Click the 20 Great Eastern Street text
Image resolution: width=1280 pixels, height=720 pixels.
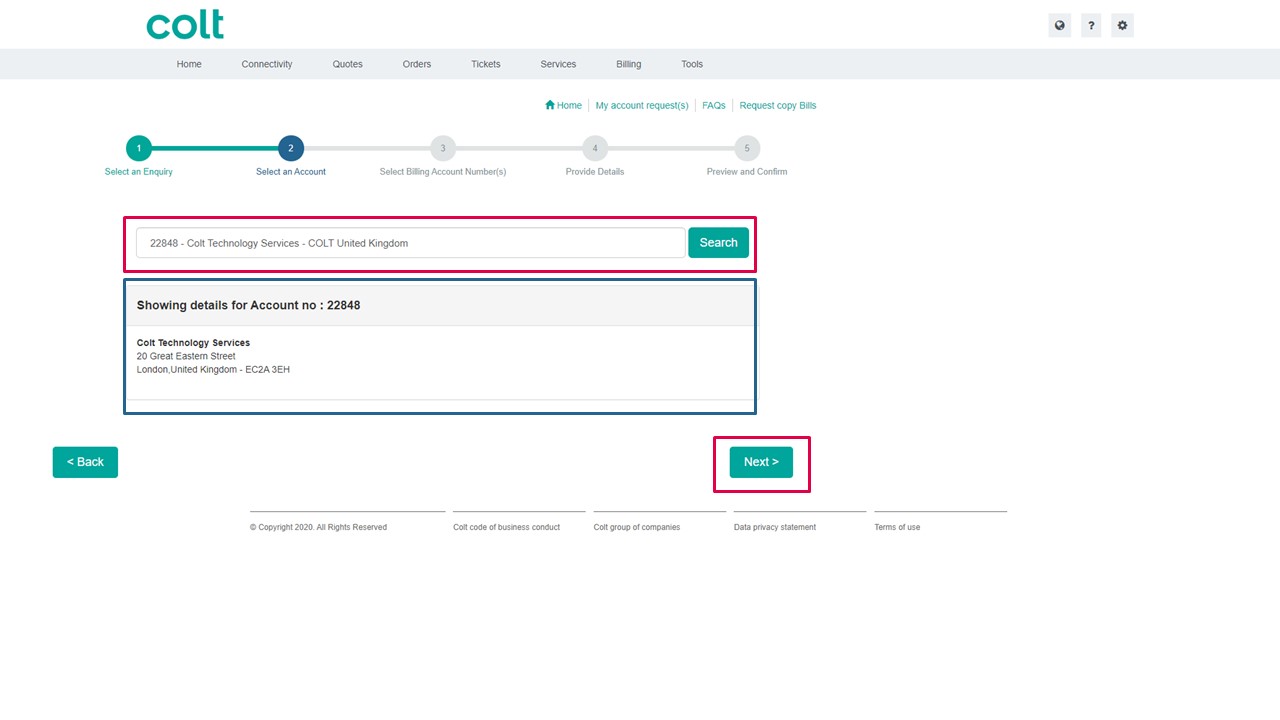click(186, 356)
